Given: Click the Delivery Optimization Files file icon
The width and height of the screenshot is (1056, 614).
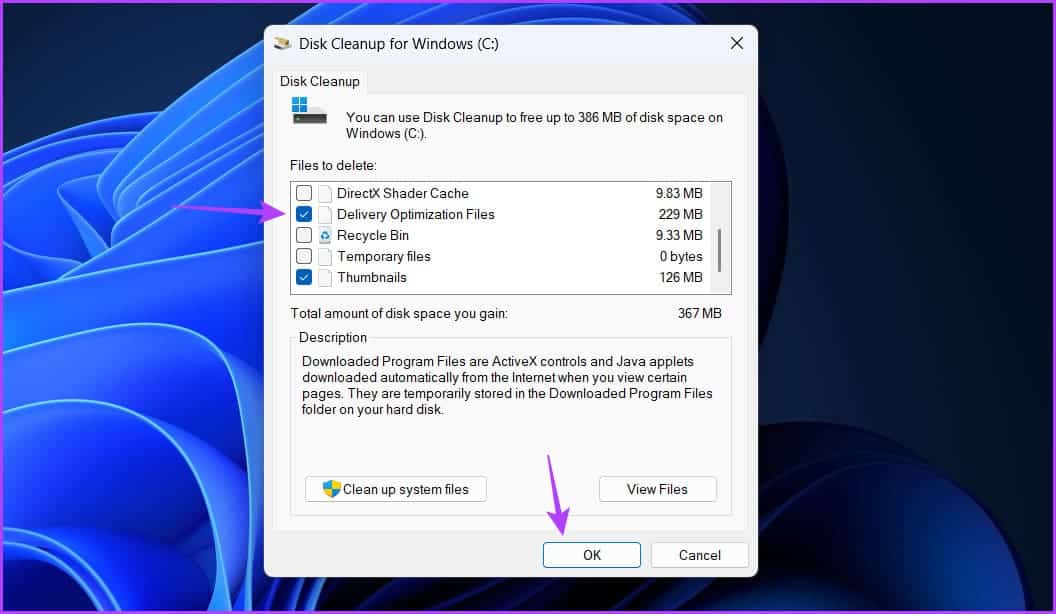Looking at the screenshot, I should coord(325,215).
